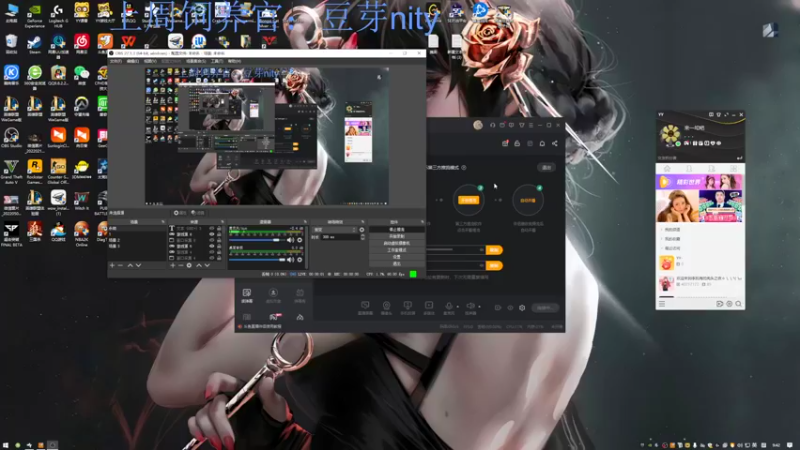Toggle the eye icon in streaming tool bottom bar
Screen dimensions: 800x450
point(510,308)
